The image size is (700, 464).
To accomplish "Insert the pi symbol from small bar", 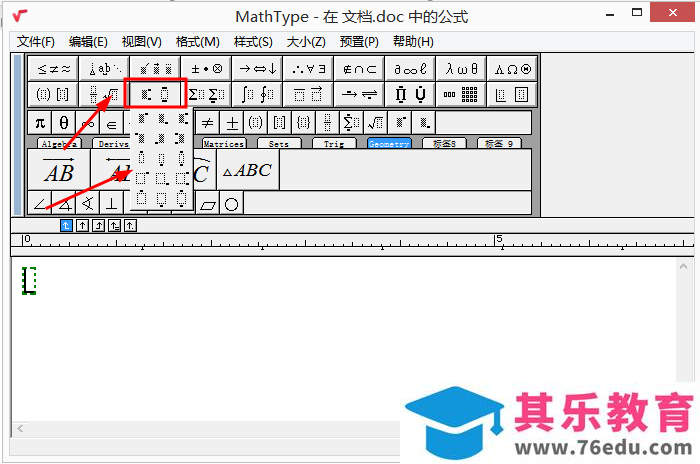I will click(40, 122).
